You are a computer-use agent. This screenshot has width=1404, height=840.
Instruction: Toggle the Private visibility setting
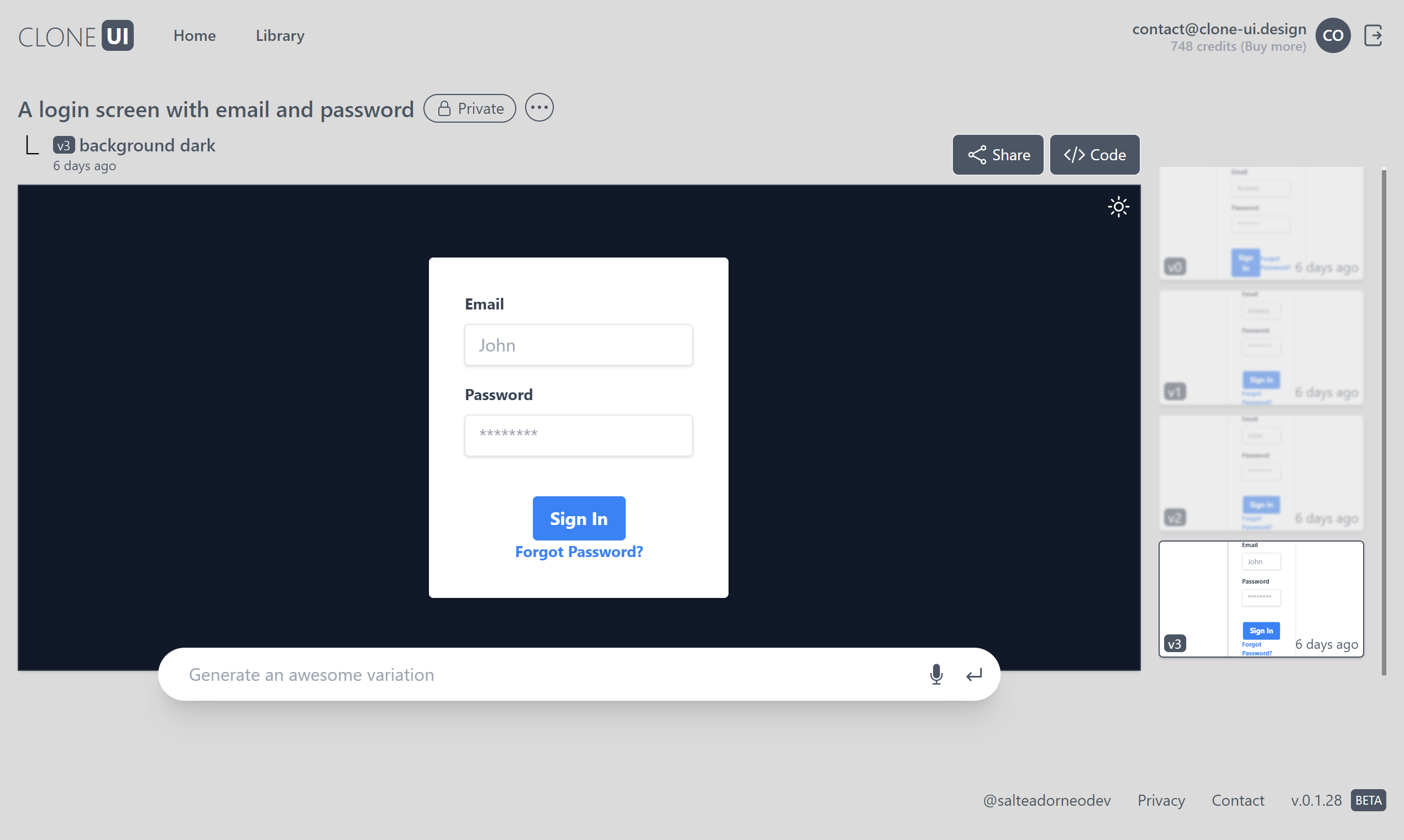point(469,108)
